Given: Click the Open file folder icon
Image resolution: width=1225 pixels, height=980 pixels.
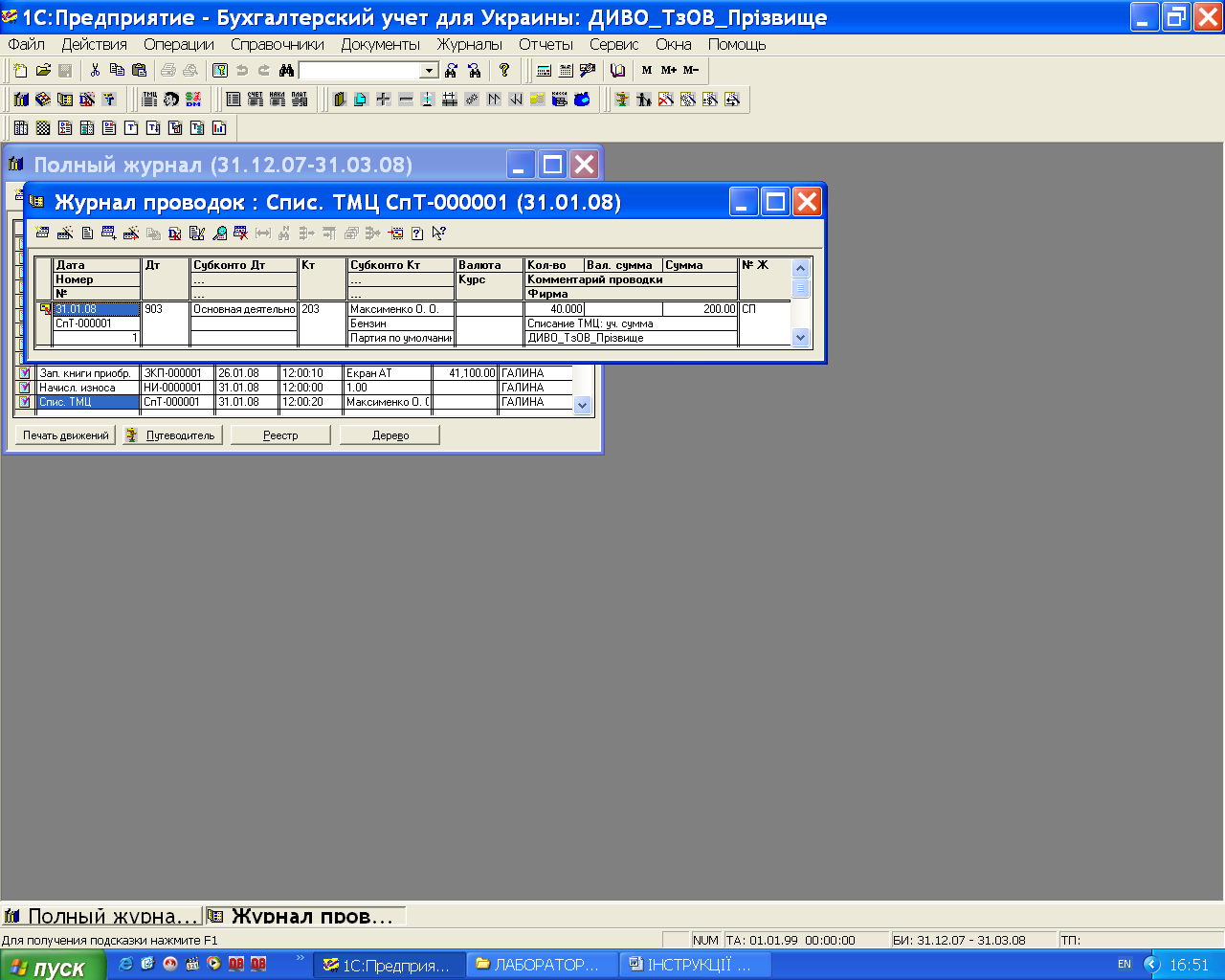Looking at the screenshot, I should click(43, 70).
